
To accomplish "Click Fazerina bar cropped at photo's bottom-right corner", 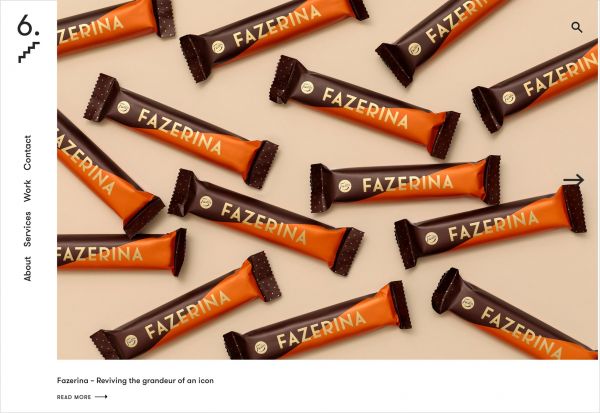I will pos(515,316).
